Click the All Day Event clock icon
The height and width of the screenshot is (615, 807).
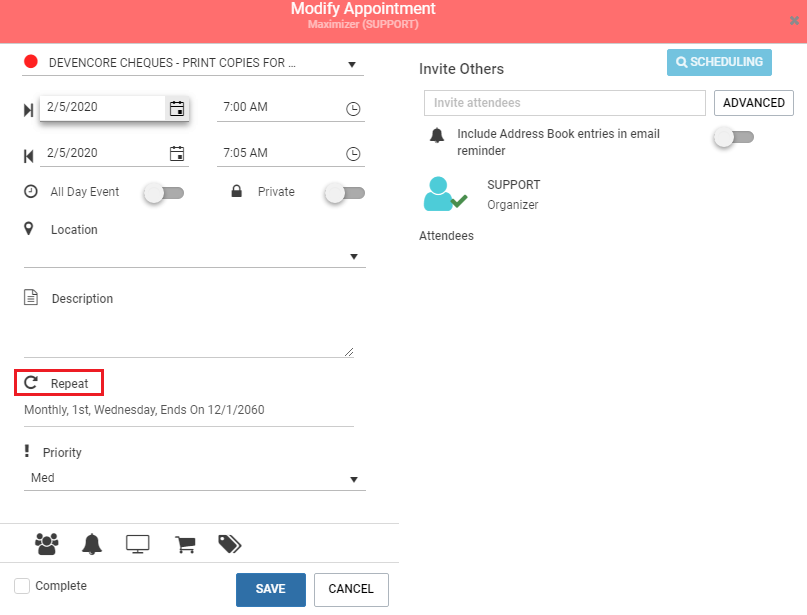pos(31,191)
